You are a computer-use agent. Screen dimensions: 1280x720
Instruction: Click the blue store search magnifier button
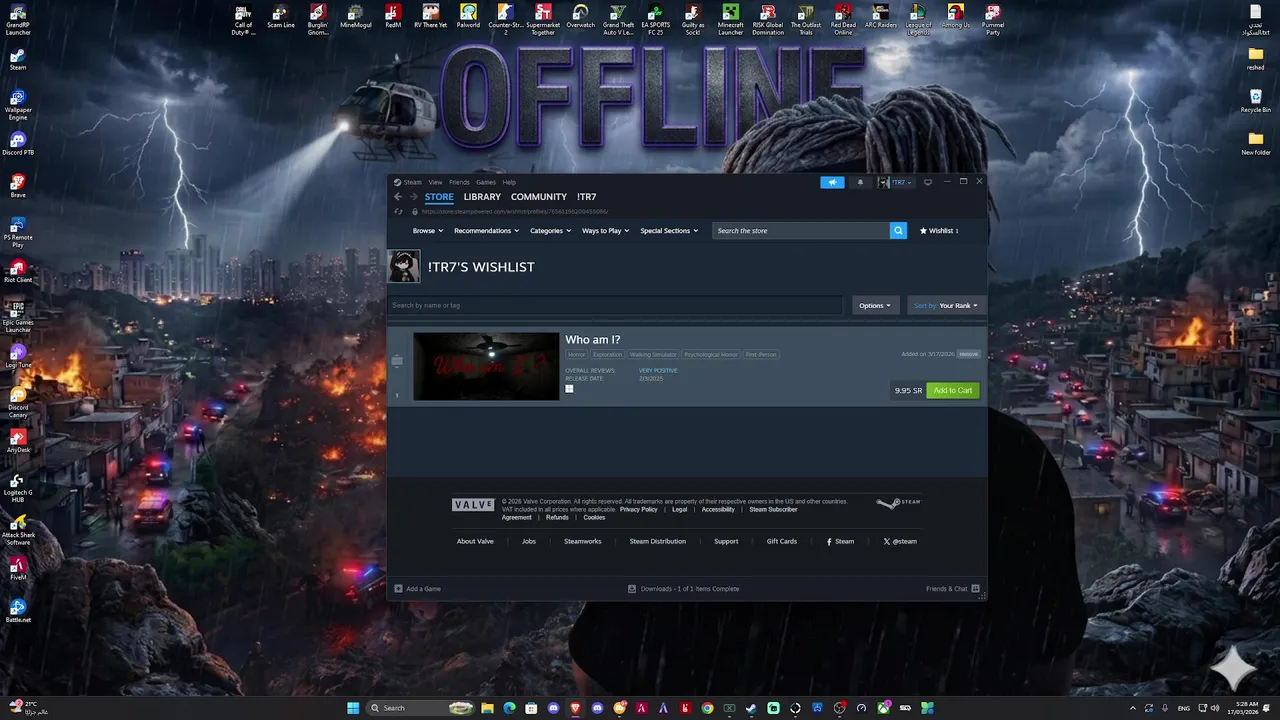click(898, 231)
